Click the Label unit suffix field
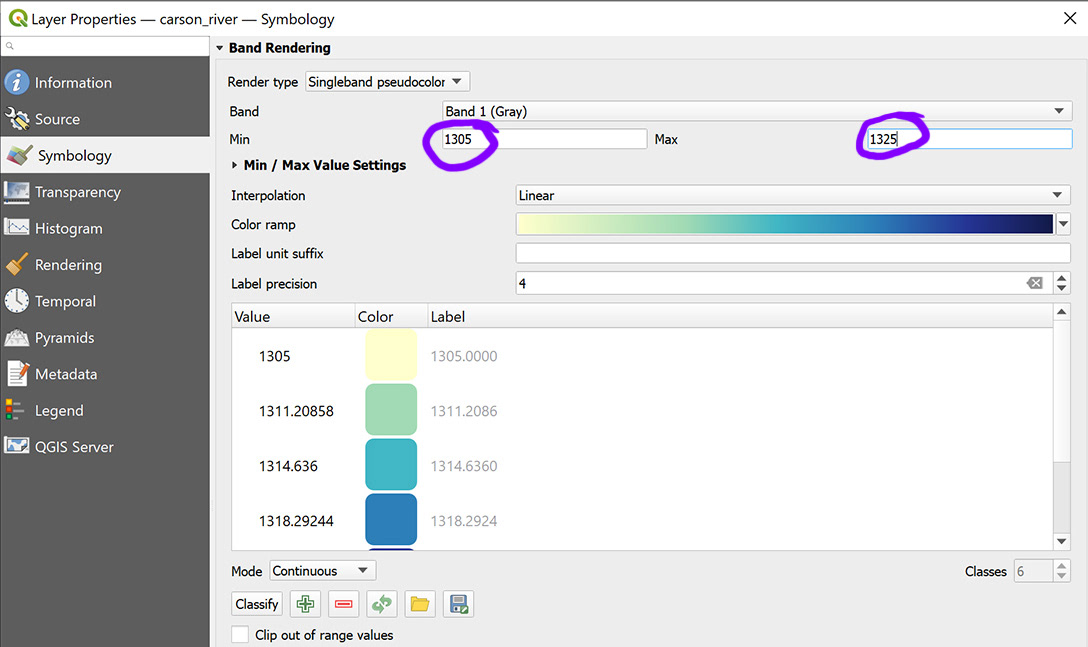Image resolution: width=1088 pixels, height=647 pixels. pyautogui.click(x=793, y=253)
